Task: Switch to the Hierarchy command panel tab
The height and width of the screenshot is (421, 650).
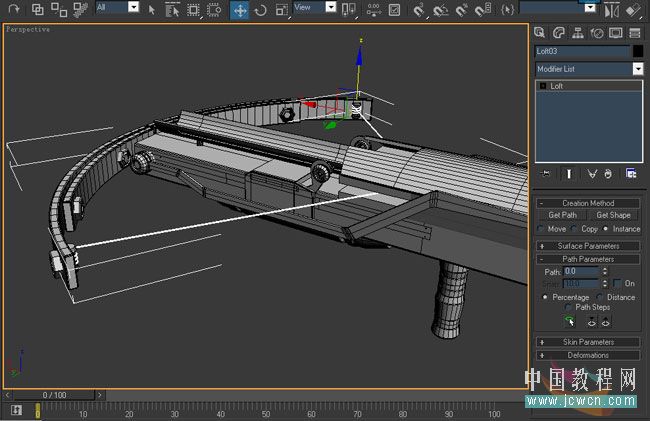Action: coord(578,33)
